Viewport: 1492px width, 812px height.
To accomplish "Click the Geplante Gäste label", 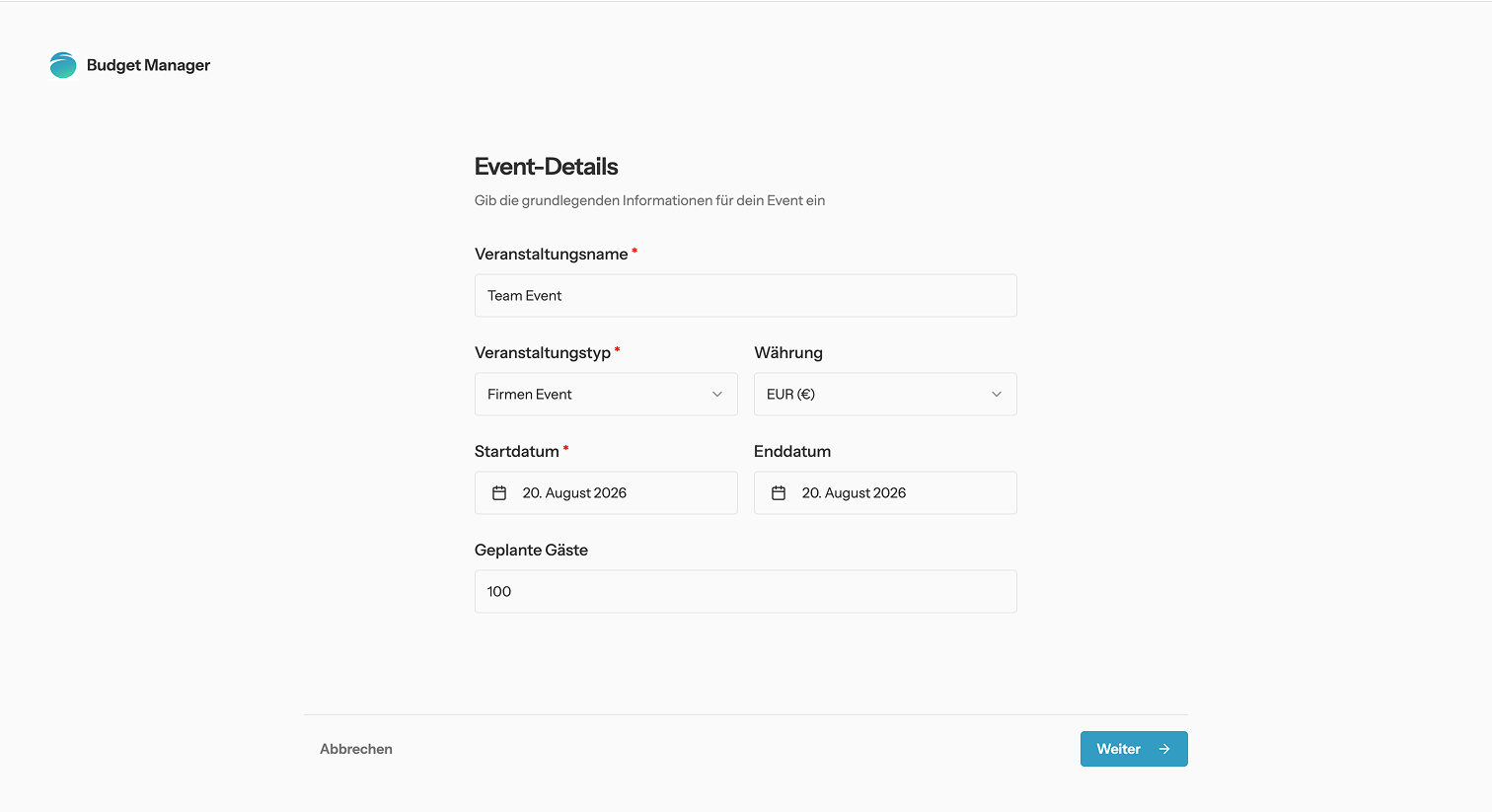I will pyautogui.click(x=531, y=550).
